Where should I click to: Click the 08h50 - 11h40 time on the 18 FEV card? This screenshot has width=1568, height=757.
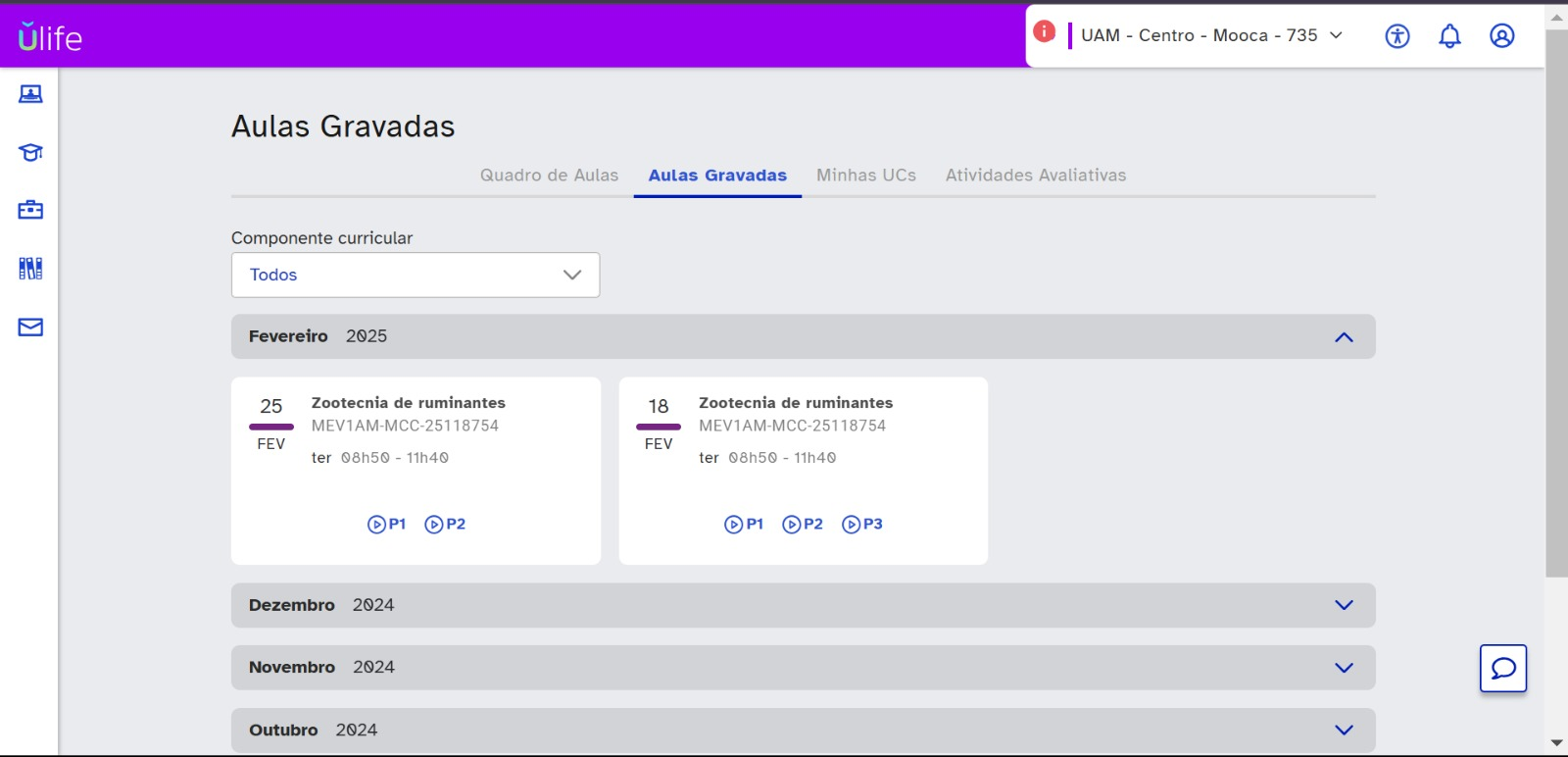click(782, 458)
